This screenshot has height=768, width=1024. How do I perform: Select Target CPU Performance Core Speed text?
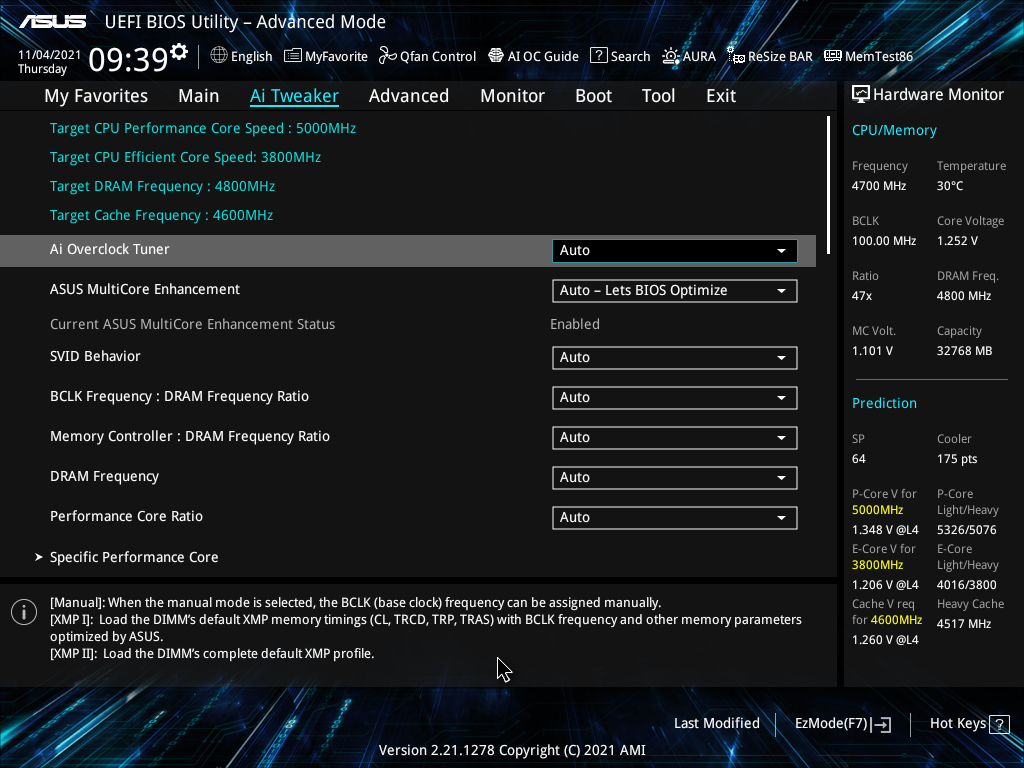(203, 129)
